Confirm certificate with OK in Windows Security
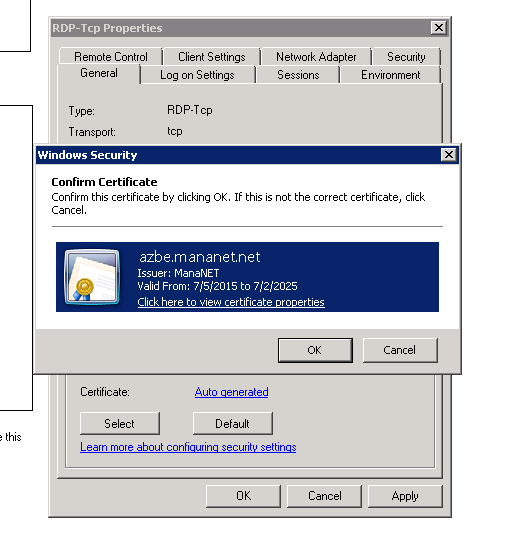Screen dimensions: 513x541 (315, 350)
